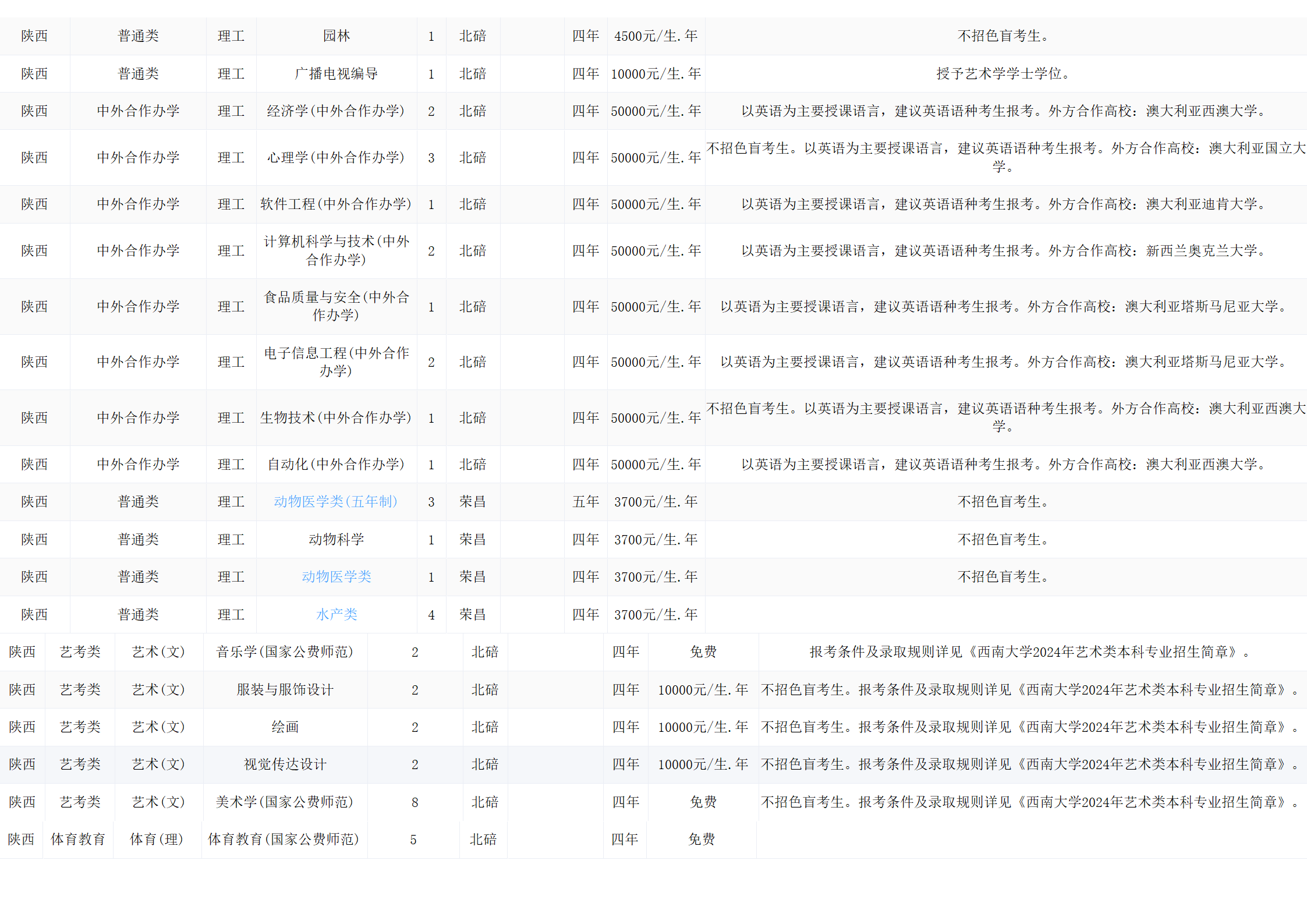Click 食品质量与安全(中外合作办学) cell
Viewport: 1307px width, 924px height.
tap(336, 306)
